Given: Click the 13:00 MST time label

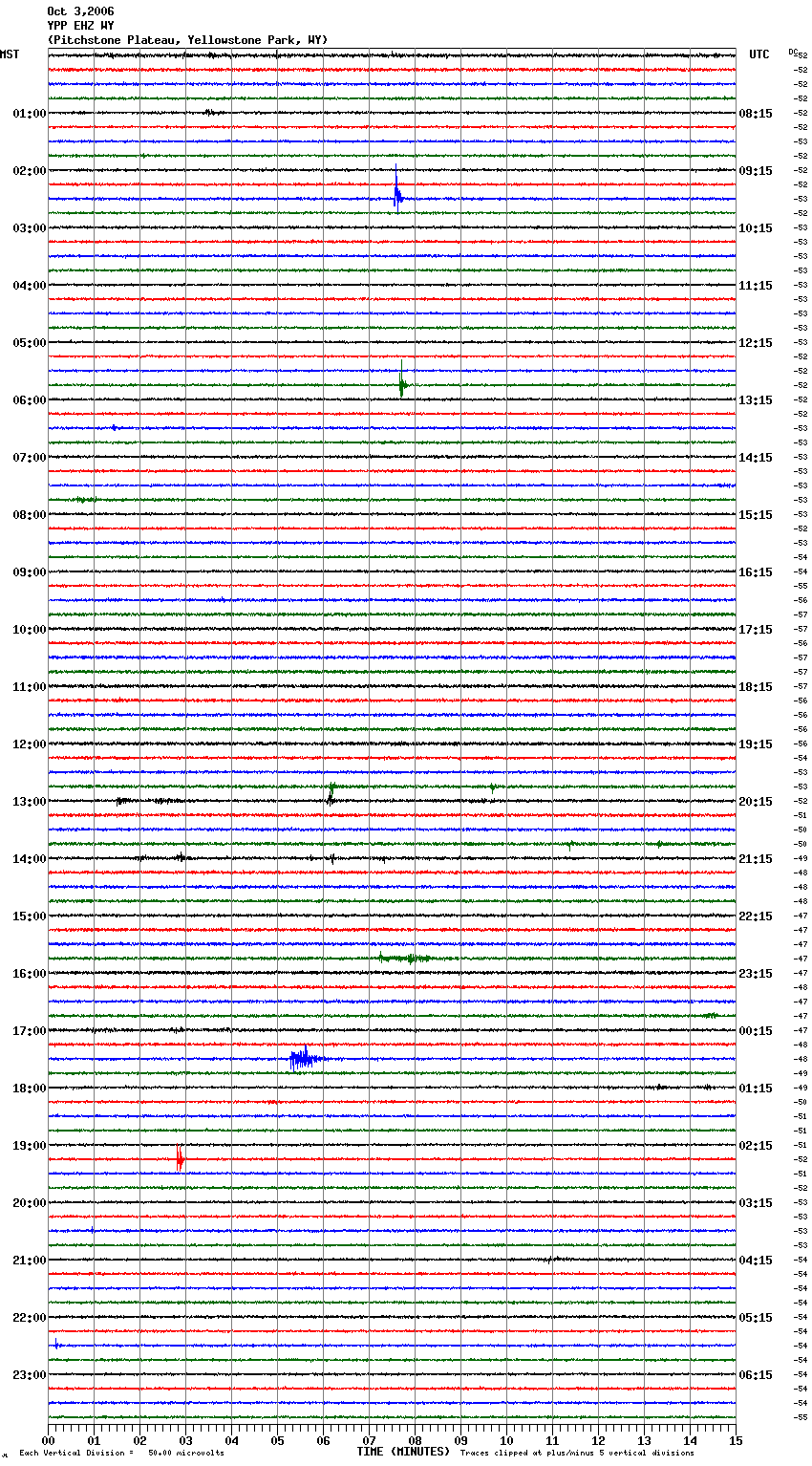Looking at the screenshot, I should click(30, 802).
